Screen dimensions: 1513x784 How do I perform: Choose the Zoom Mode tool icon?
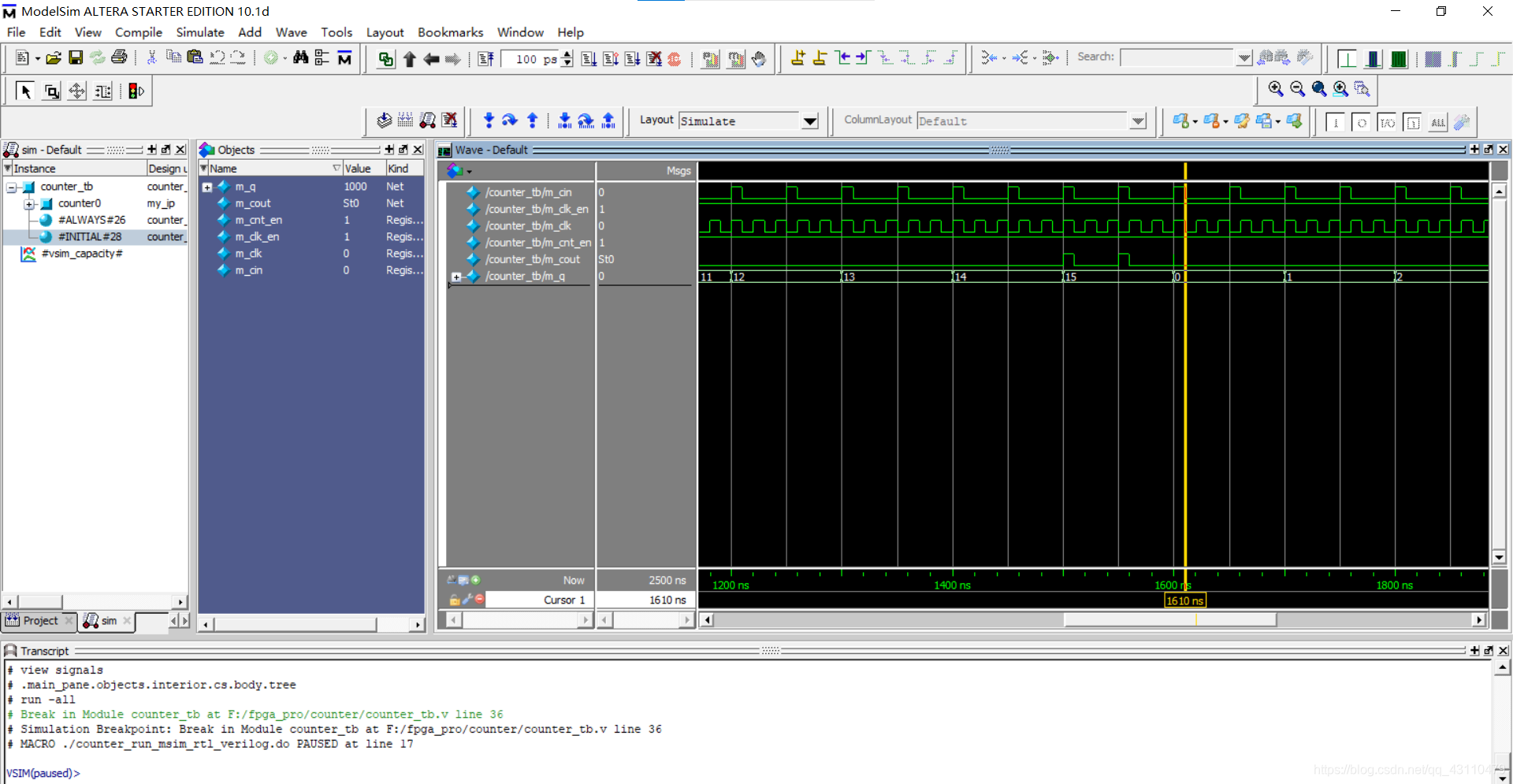(x=51, y=91)
